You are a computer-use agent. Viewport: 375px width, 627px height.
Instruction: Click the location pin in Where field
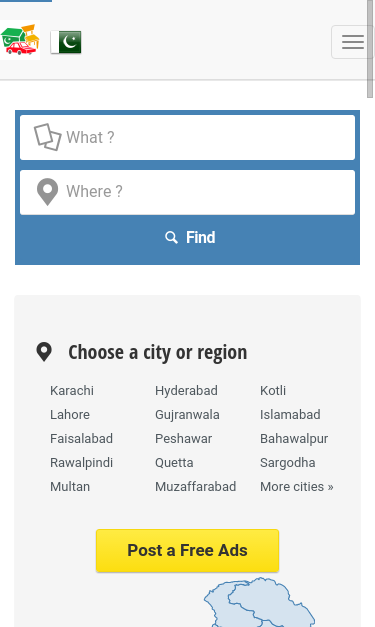coord(48,192)
